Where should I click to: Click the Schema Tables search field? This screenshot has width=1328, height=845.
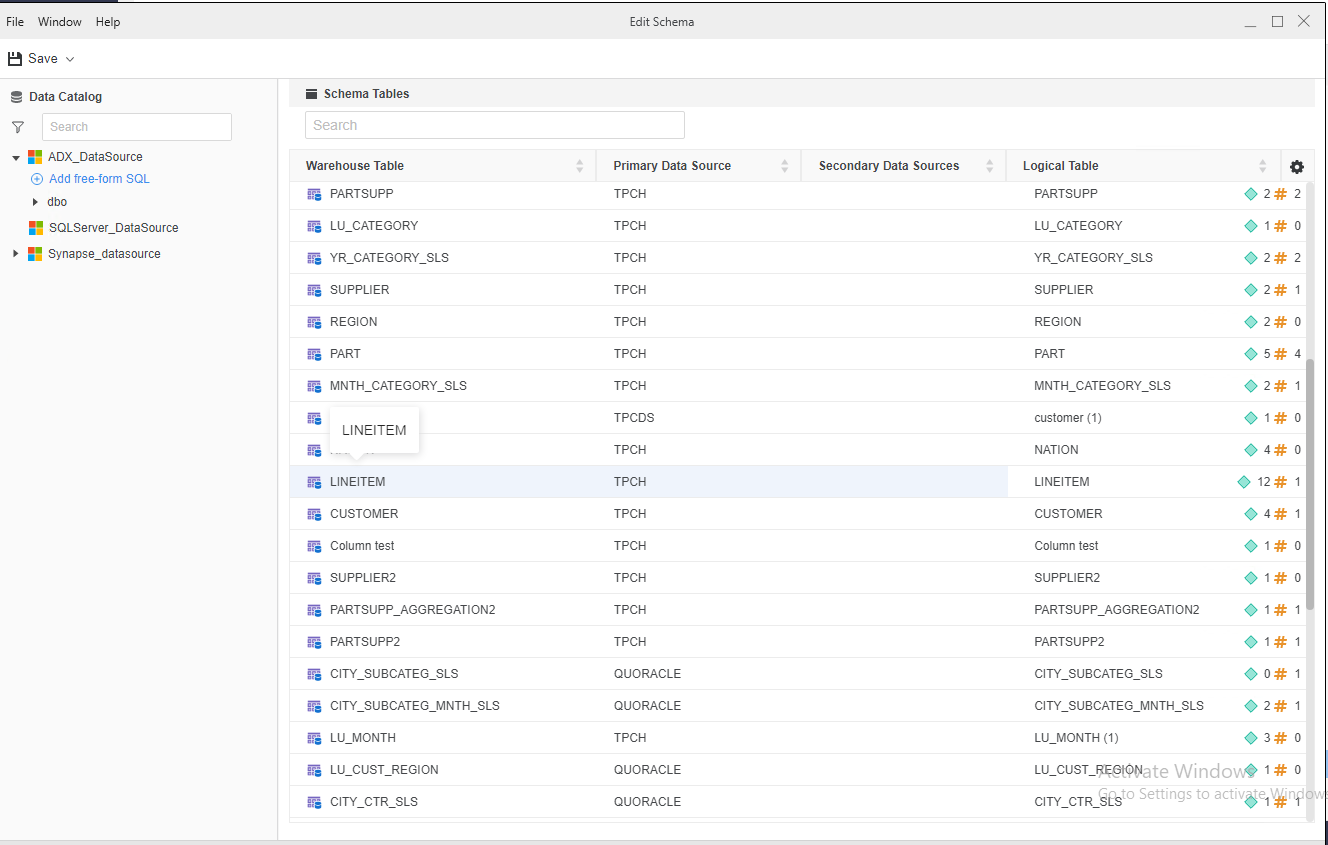click(494, 124)
